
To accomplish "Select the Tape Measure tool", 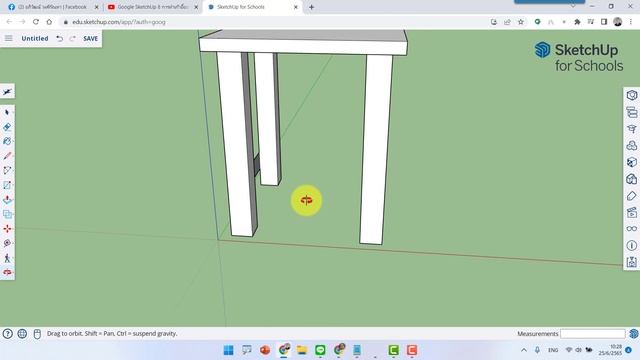I will [x=7, y=243].
